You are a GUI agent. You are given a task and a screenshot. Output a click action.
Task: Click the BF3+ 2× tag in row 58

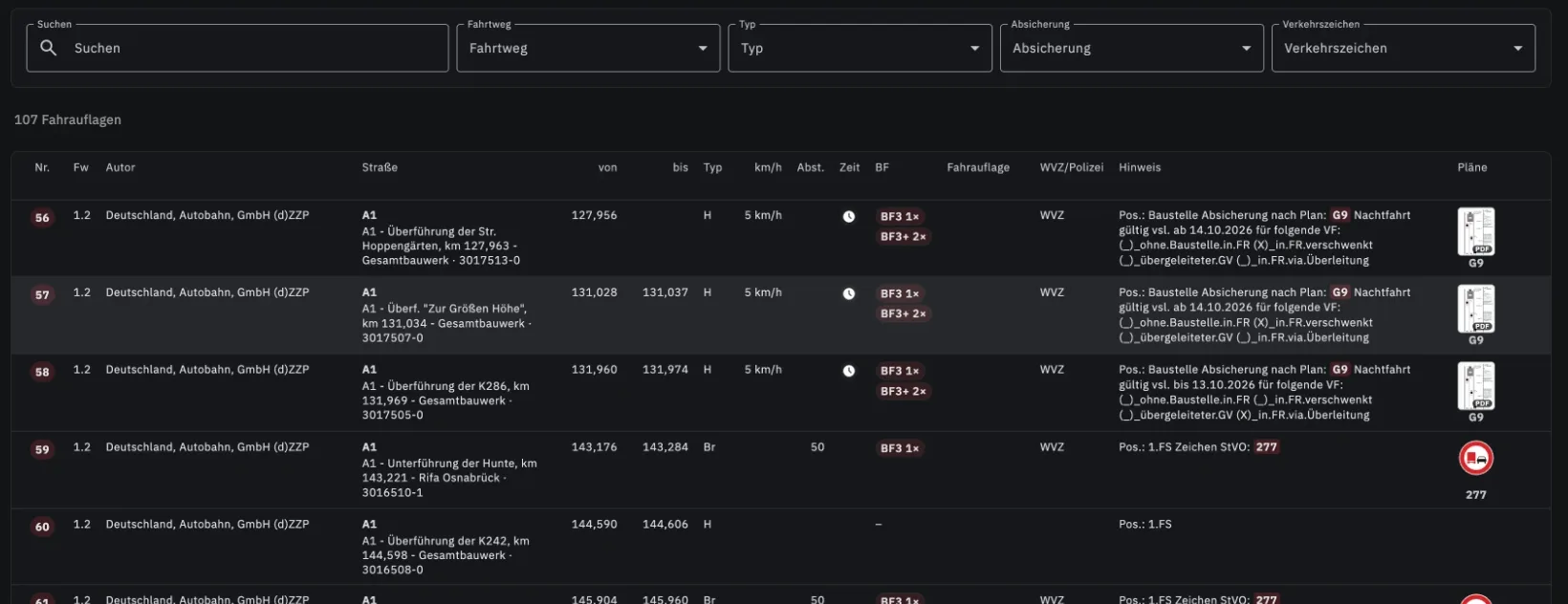click(904, 392)
